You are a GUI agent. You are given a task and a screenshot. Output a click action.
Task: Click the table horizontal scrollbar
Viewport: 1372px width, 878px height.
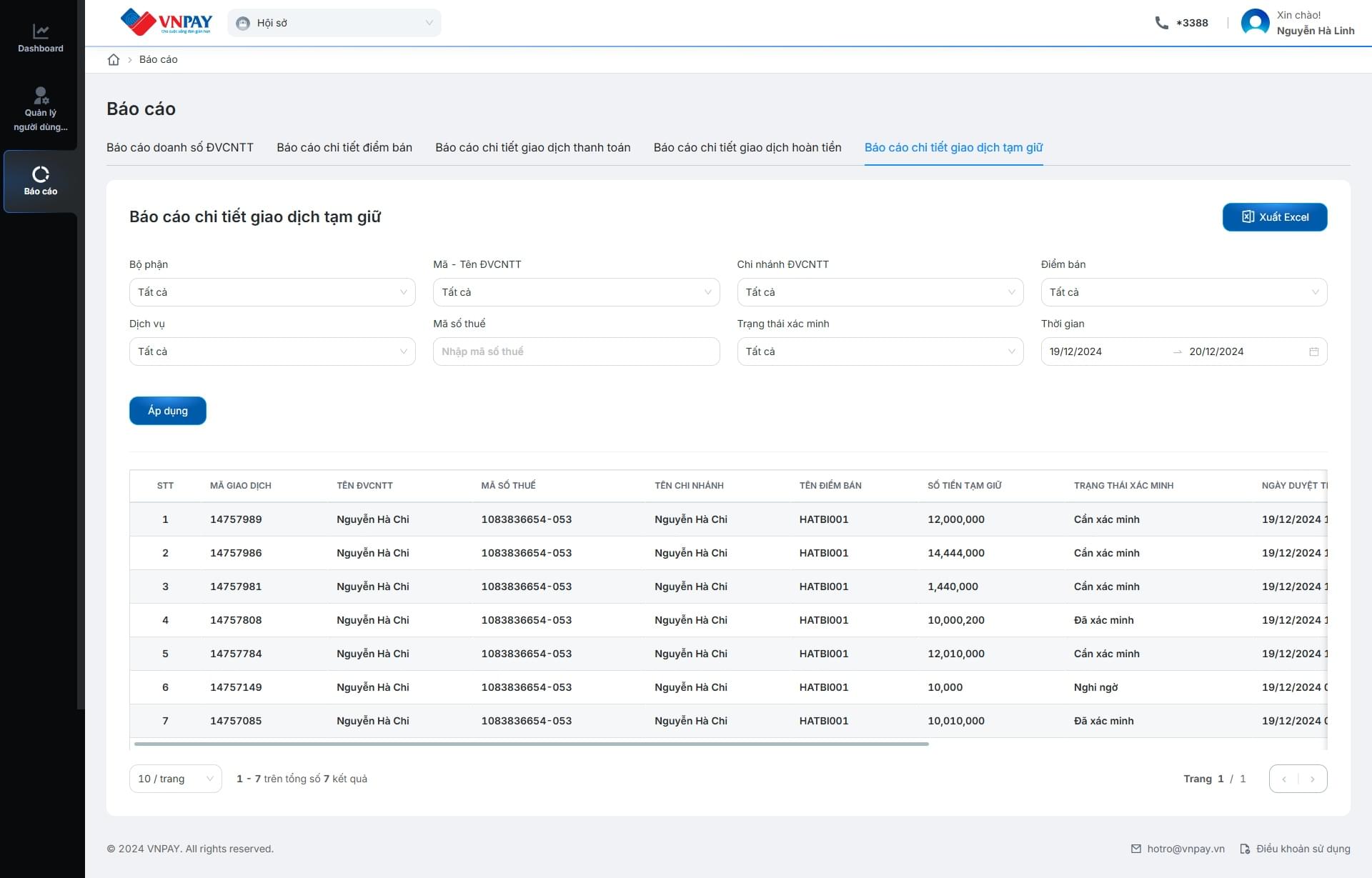(532, 744)
